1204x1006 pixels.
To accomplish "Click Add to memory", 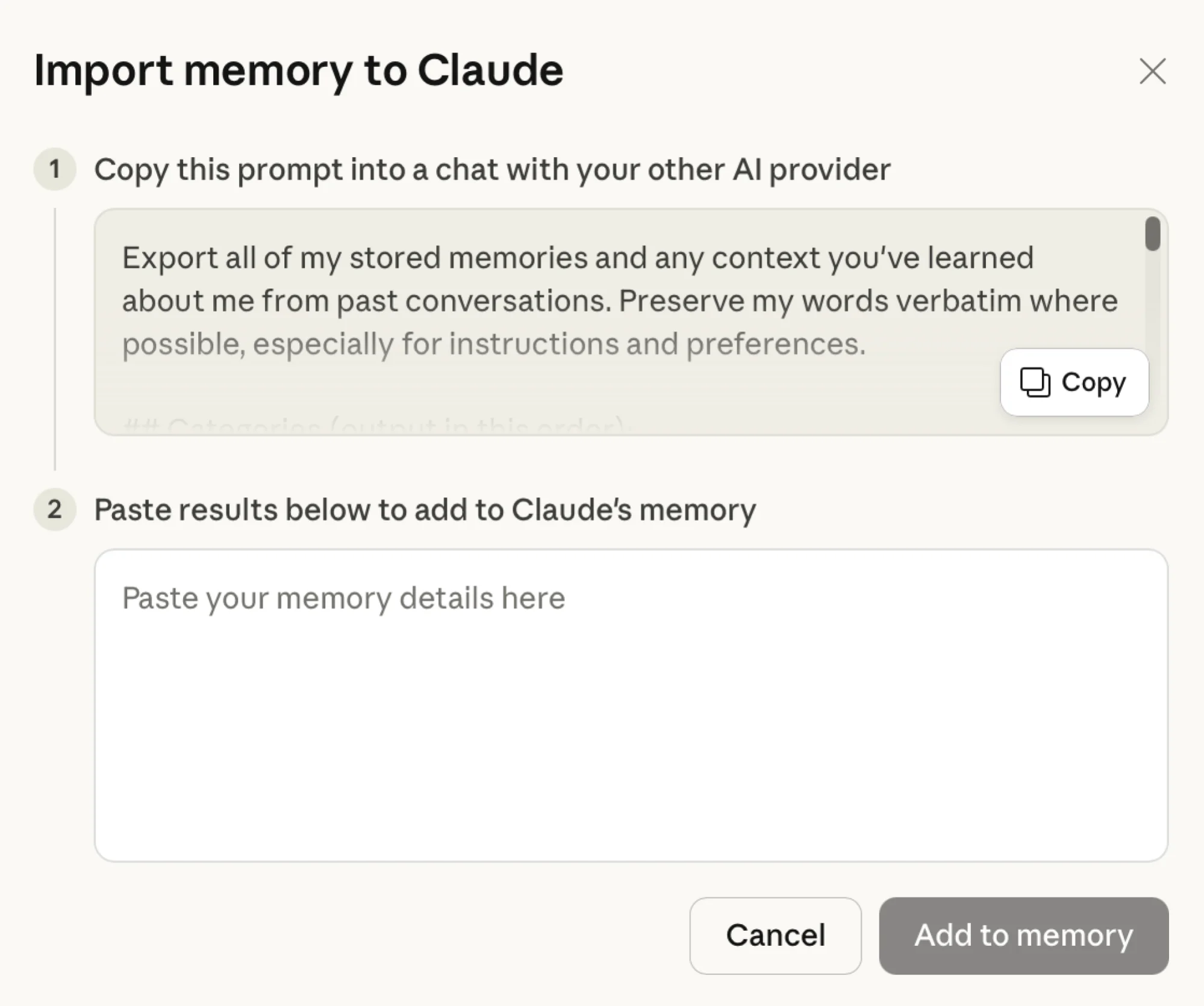I will tap(1023, 936).
